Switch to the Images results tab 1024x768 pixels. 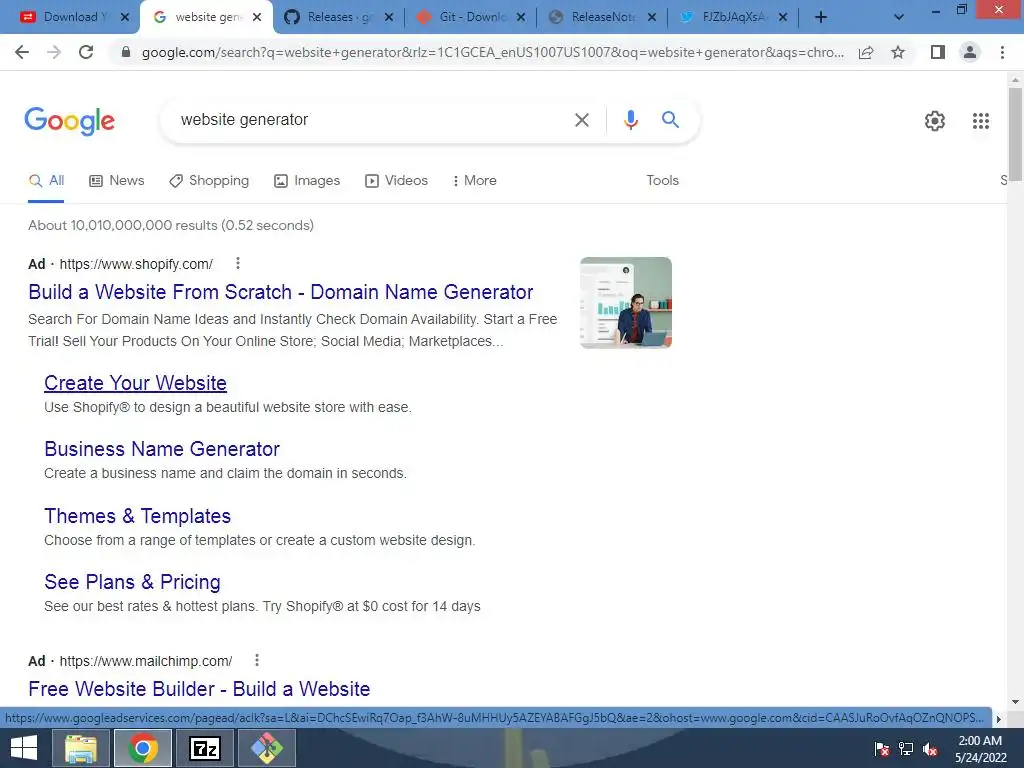pyautogui.click(x=307, y=181)
